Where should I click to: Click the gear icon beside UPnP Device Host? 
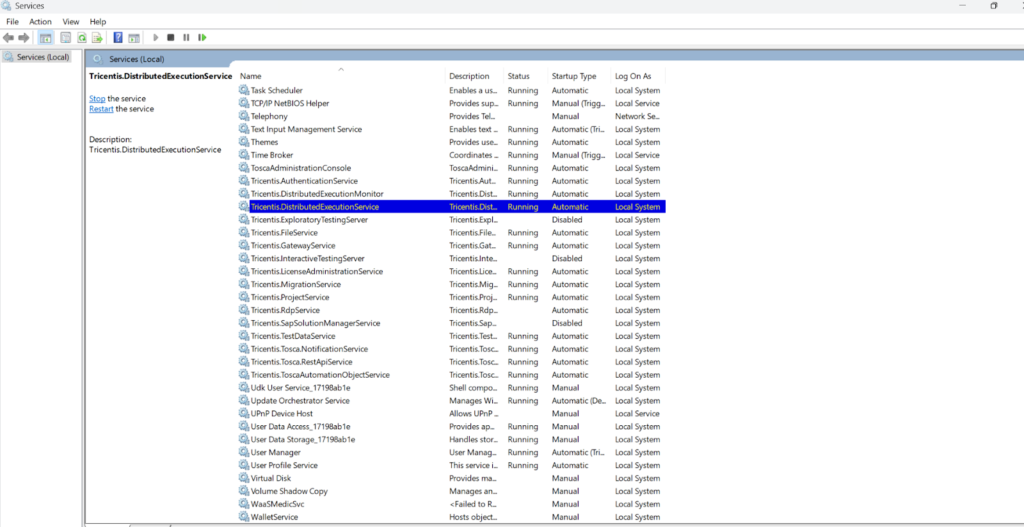point(244,413)
